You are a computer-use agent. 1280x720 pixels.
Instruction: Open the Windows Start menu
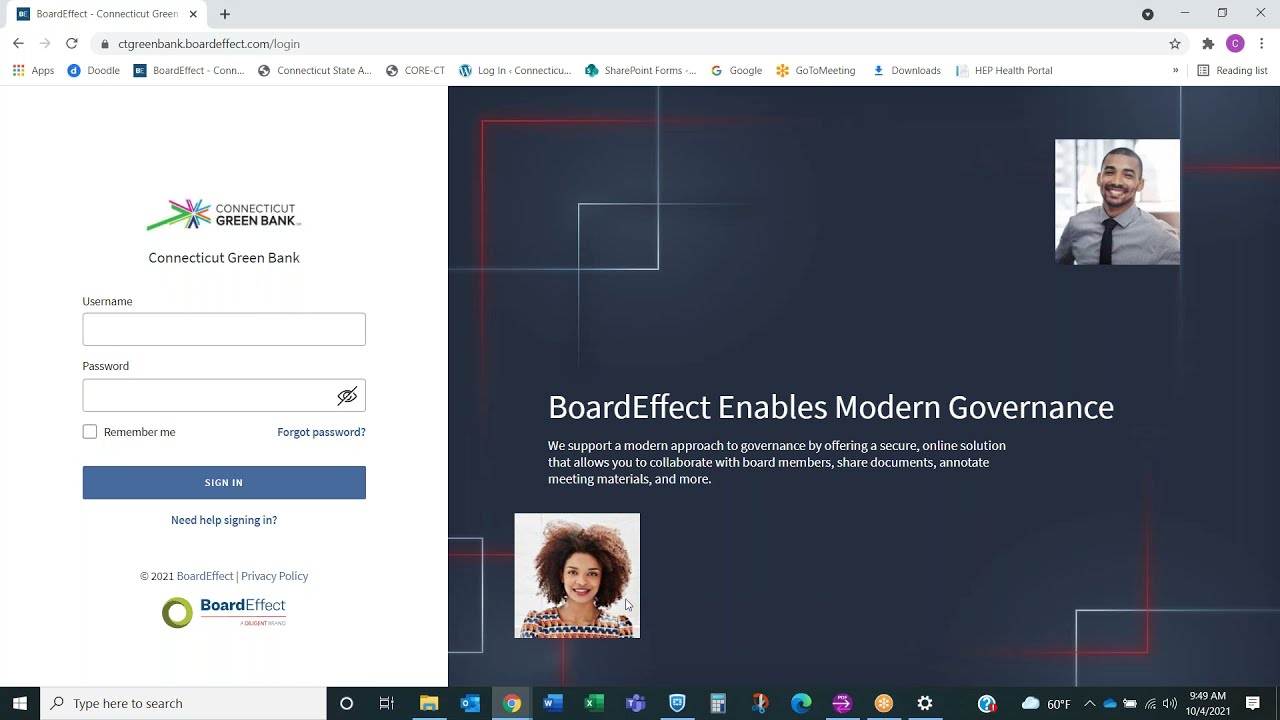[20, 703]
